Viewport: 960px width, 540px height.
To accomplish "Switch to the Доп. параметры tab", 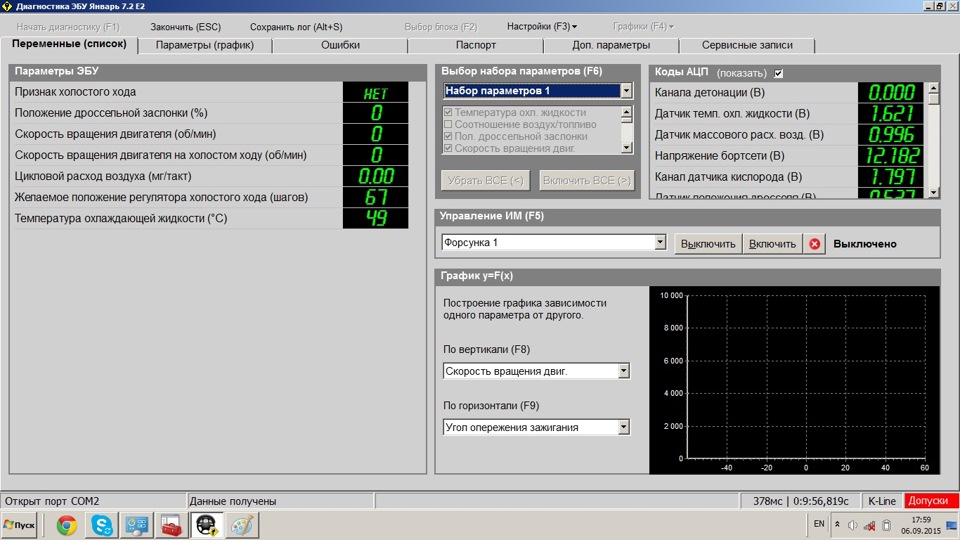I will point(611,45).
